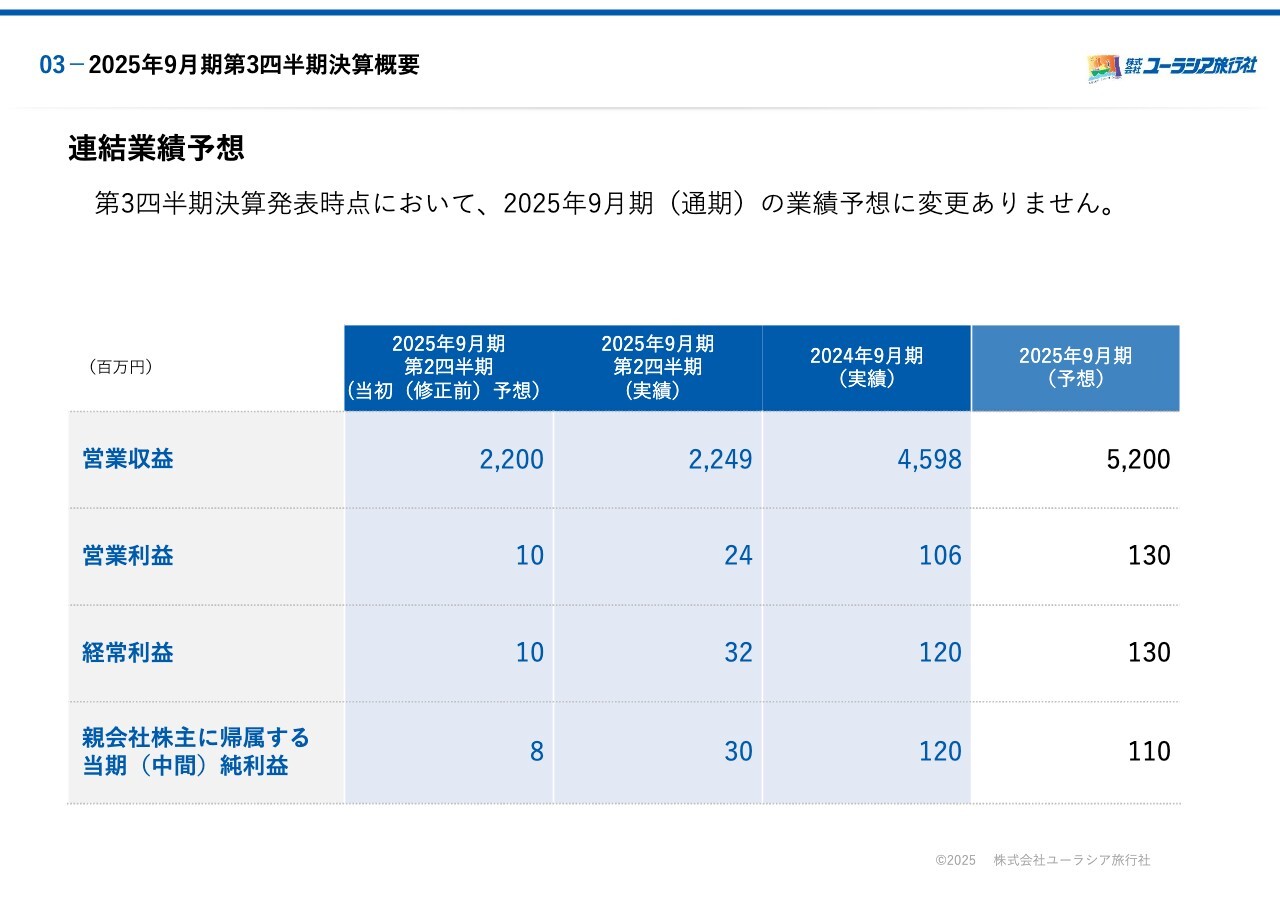
Task: Select the 130 forecast in 経常利益 row
Action: tap(1149, 653)
